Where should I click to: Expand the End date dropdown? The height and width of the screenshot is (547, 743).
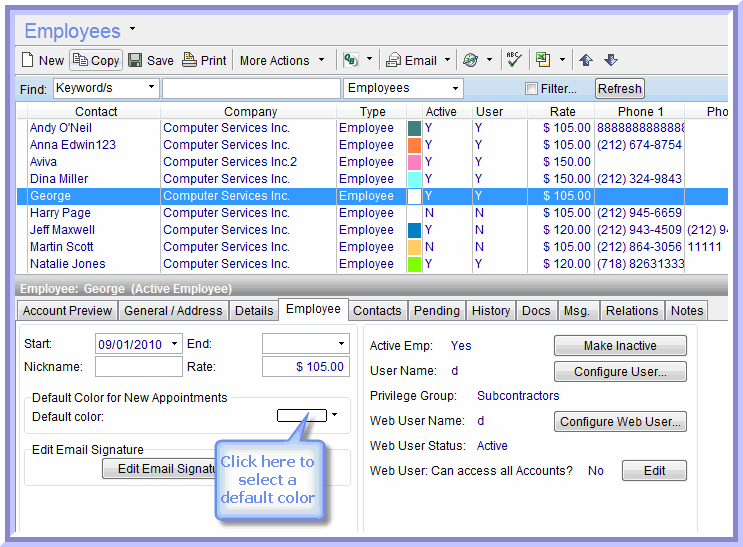(341, 344)
